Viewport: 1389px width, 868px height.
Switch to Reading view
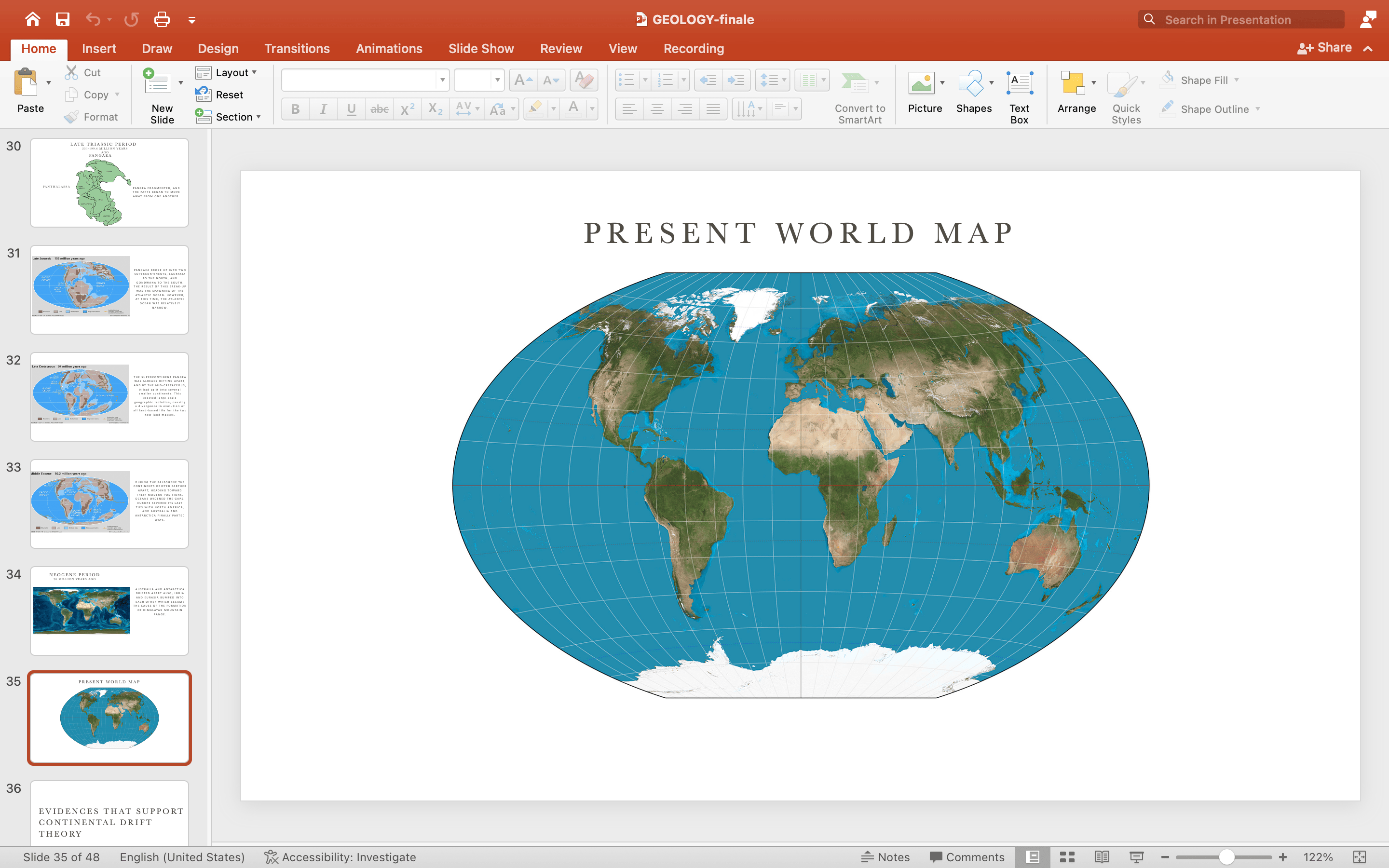[1102, 856]
